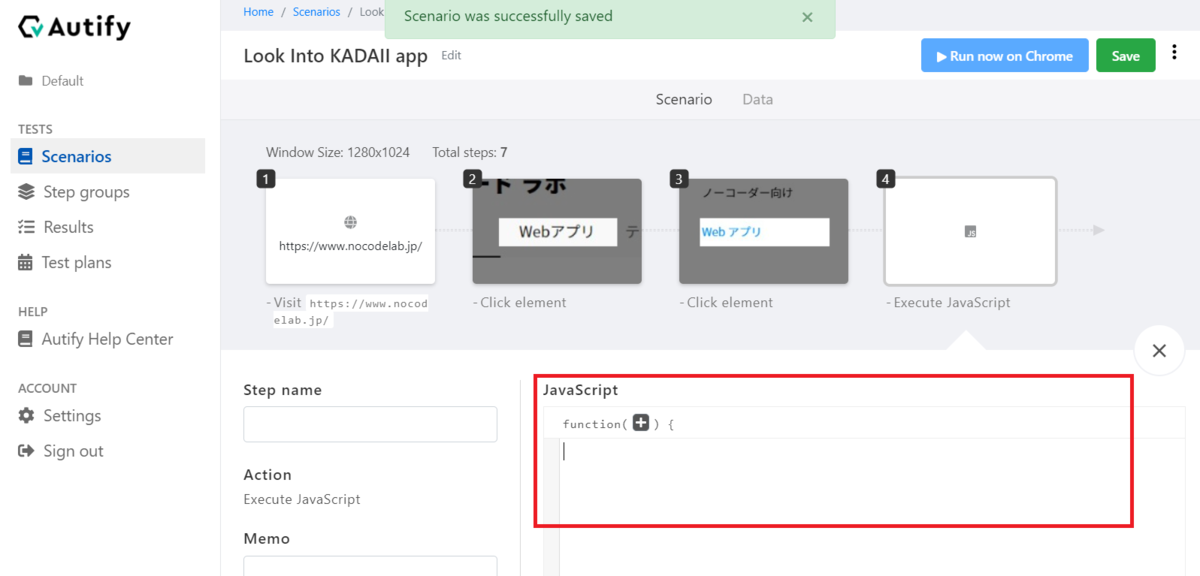Viewport: 1200px width, 576px height.
Task: Open the three-dot more options menu
Action: point(1175,54)
